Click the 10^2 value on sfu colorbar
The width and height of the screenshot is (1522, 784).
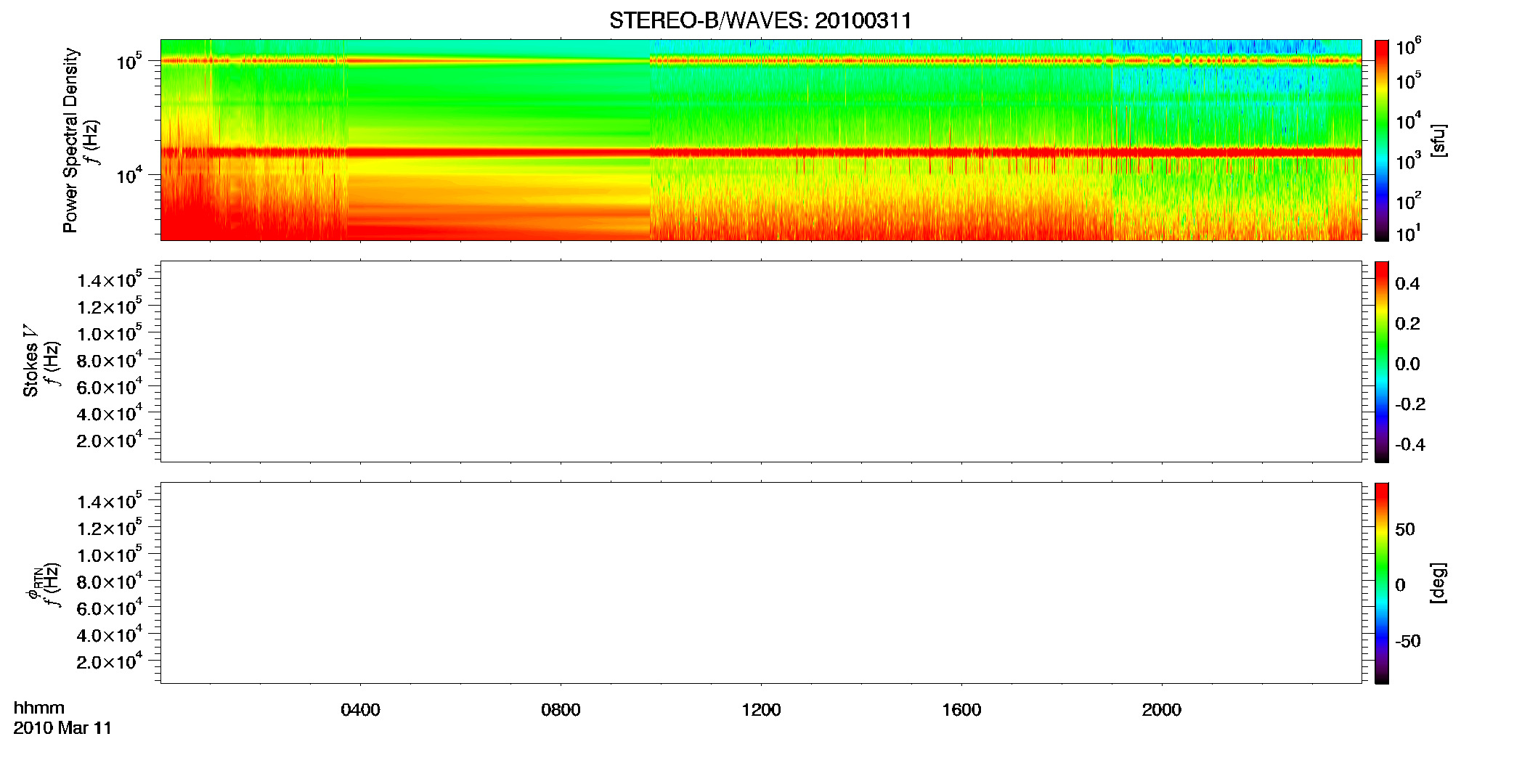click(1409, 200)
